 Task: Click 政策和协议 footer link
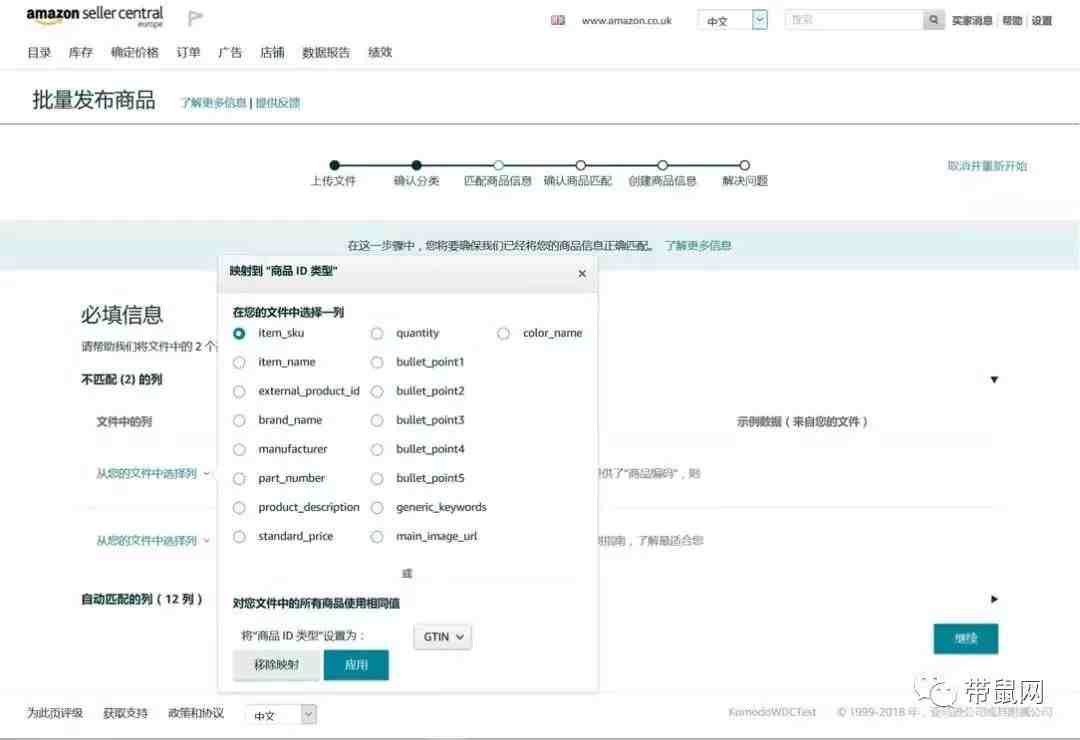[x=196, y=713]
